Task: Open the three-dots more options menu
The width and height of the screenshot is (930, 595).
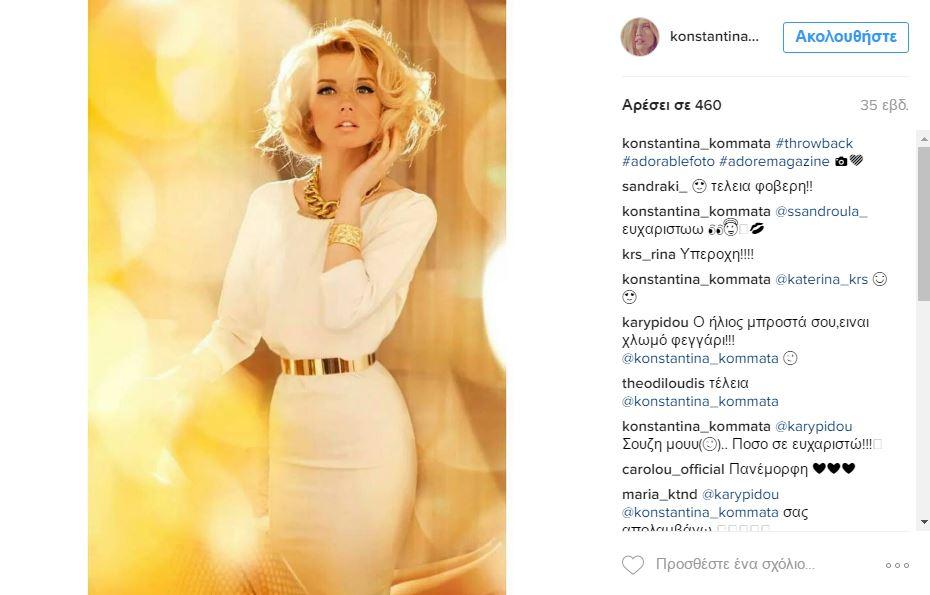Action: point(897,565)
